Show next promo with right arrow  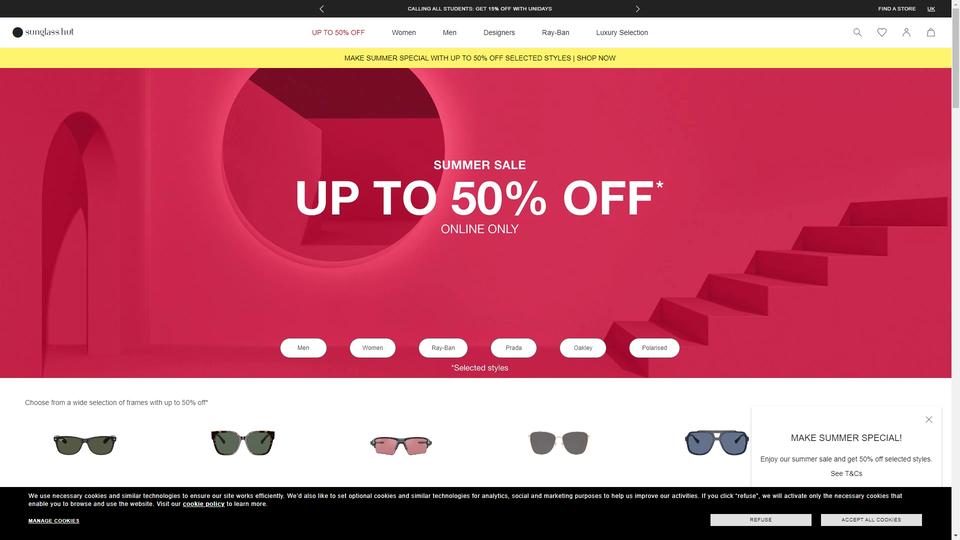point(637,9)
